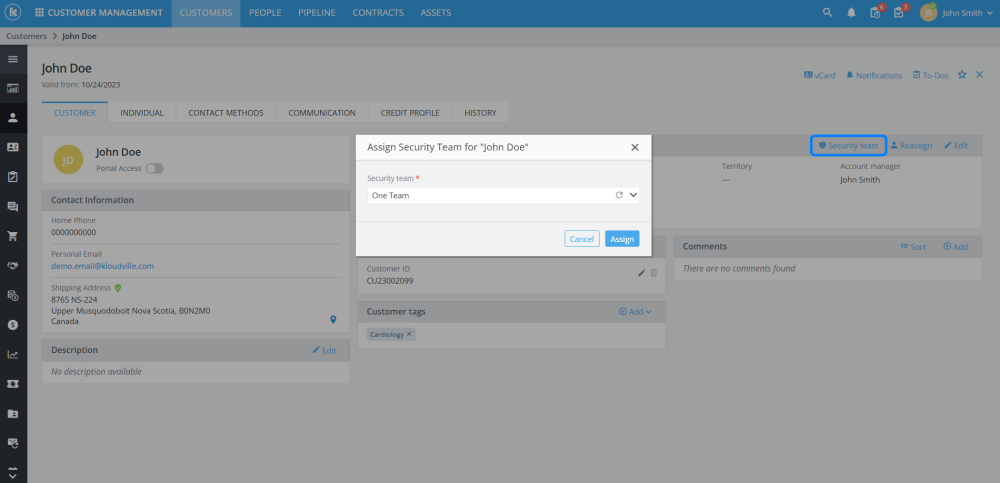Click the shipping address map pin icon
This screenshot has width=1000, height=483.
[x=333, y=319]
